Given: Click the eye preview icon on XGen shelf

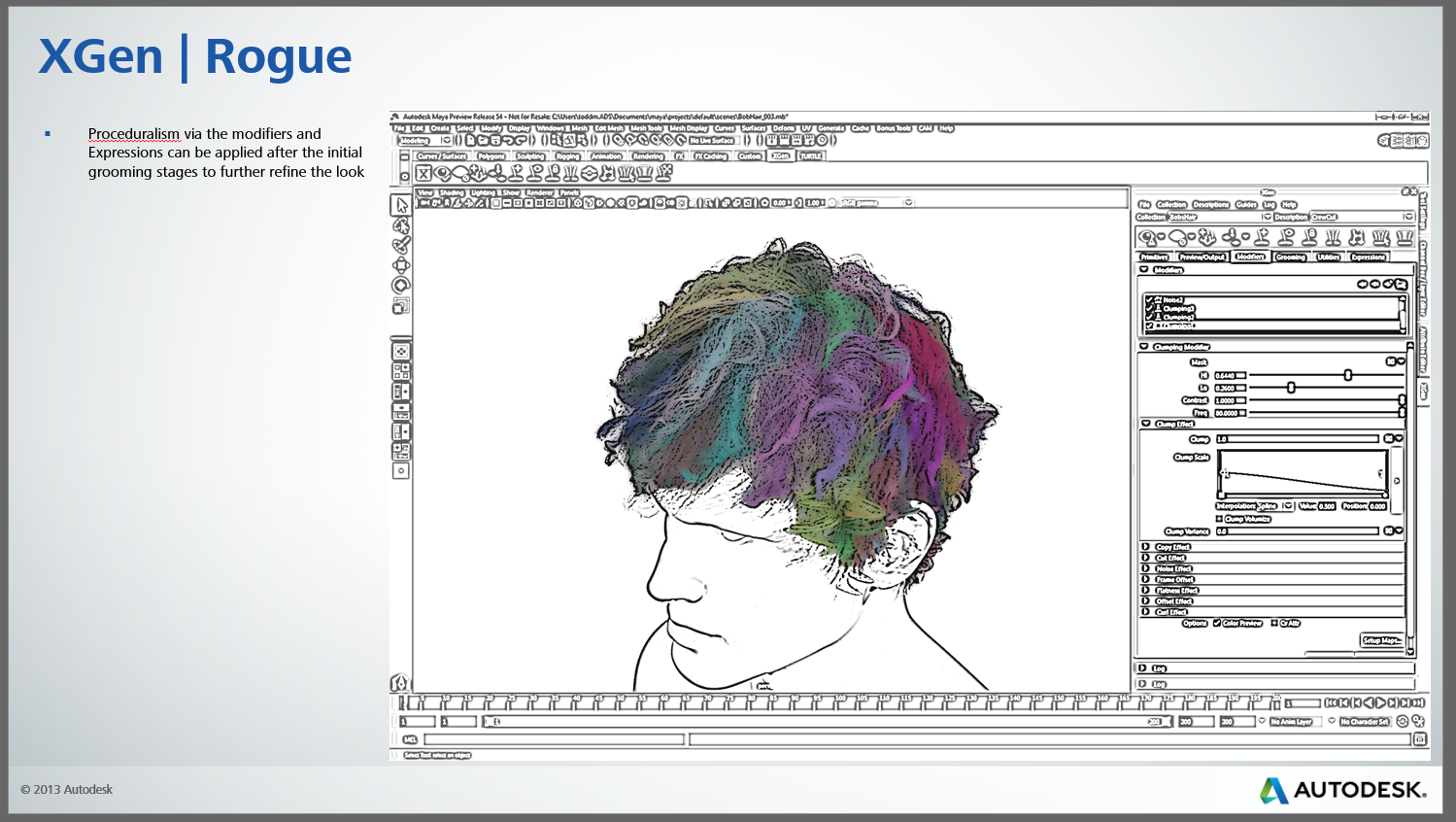Looking at the screenshot, I should click(x=443, y=173).
